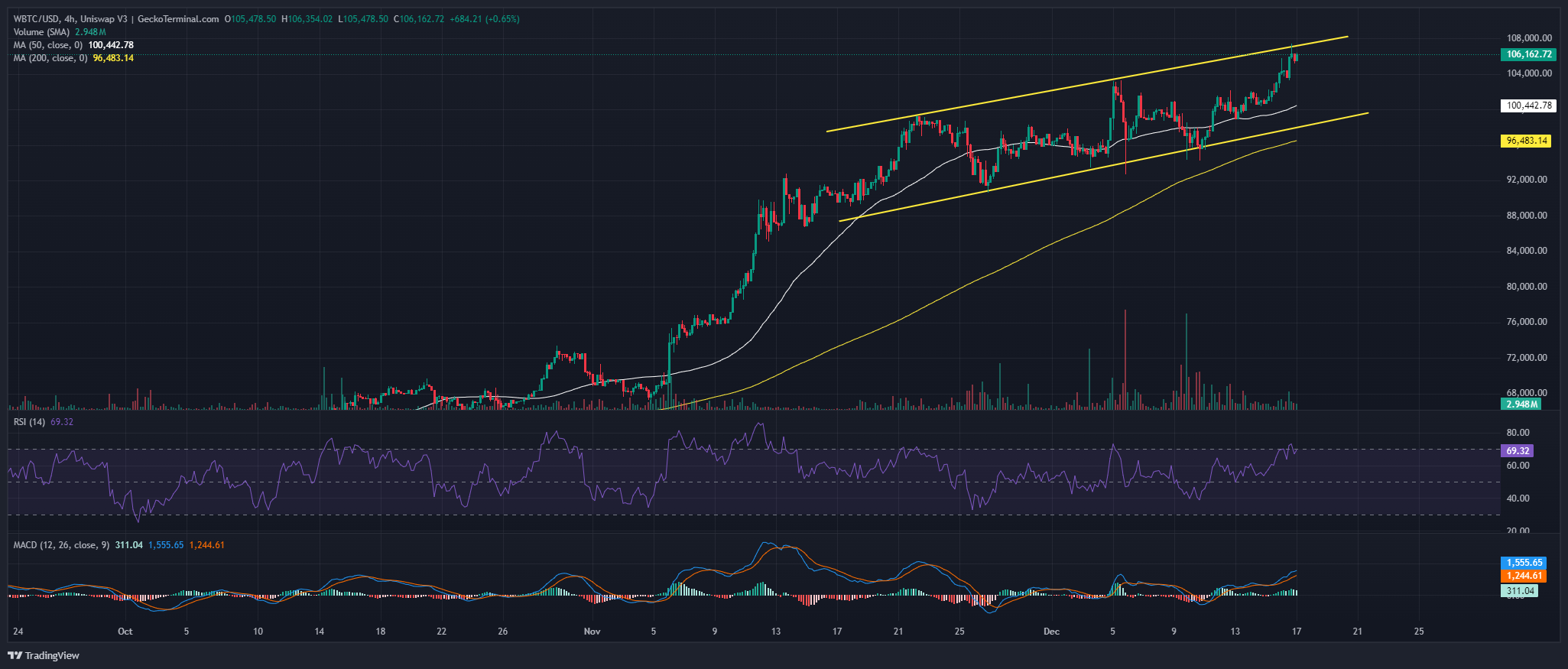Click the 80,000.00 price axis tick
1568x669 pixels.
tap(1527, 287)
